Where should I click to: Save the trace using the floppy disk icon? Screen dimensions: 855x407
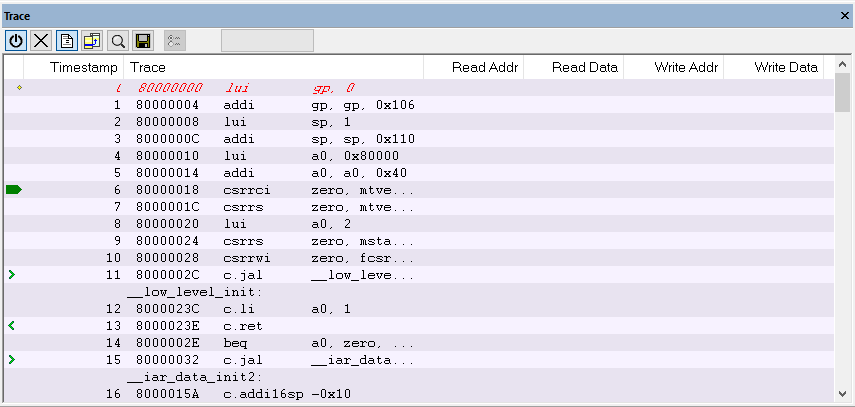[142, 41]
